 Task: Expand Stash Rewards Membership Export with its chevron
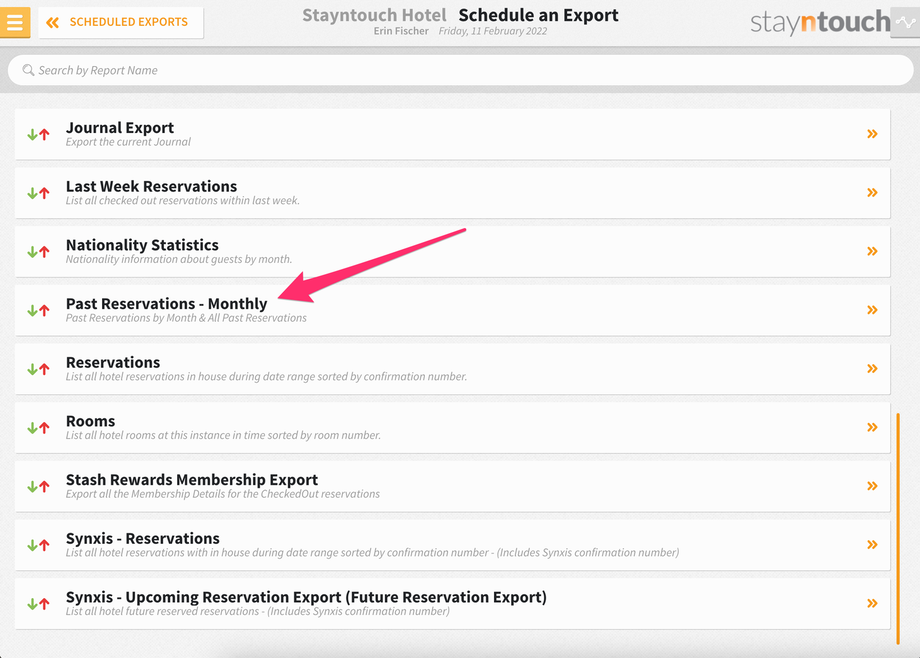pos(872,486)
